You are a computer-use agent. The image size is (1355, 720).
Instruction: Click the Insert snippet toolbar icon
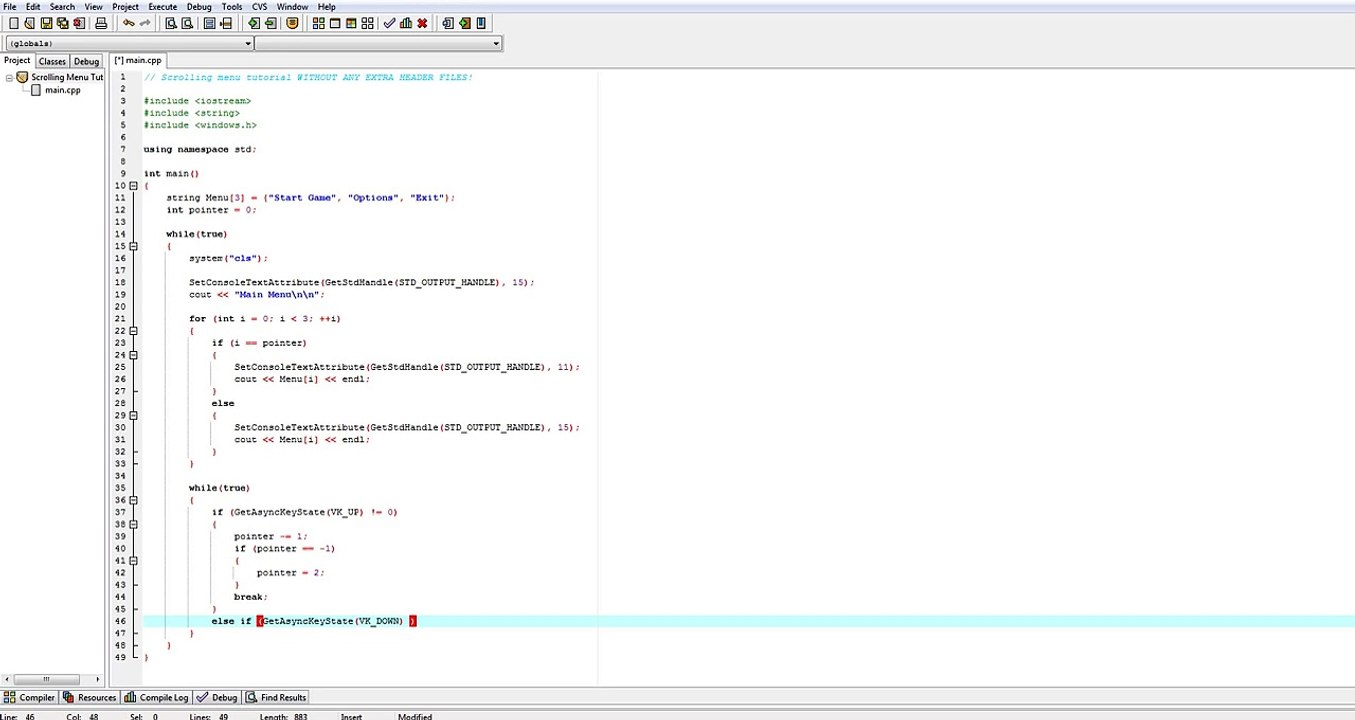448,23
